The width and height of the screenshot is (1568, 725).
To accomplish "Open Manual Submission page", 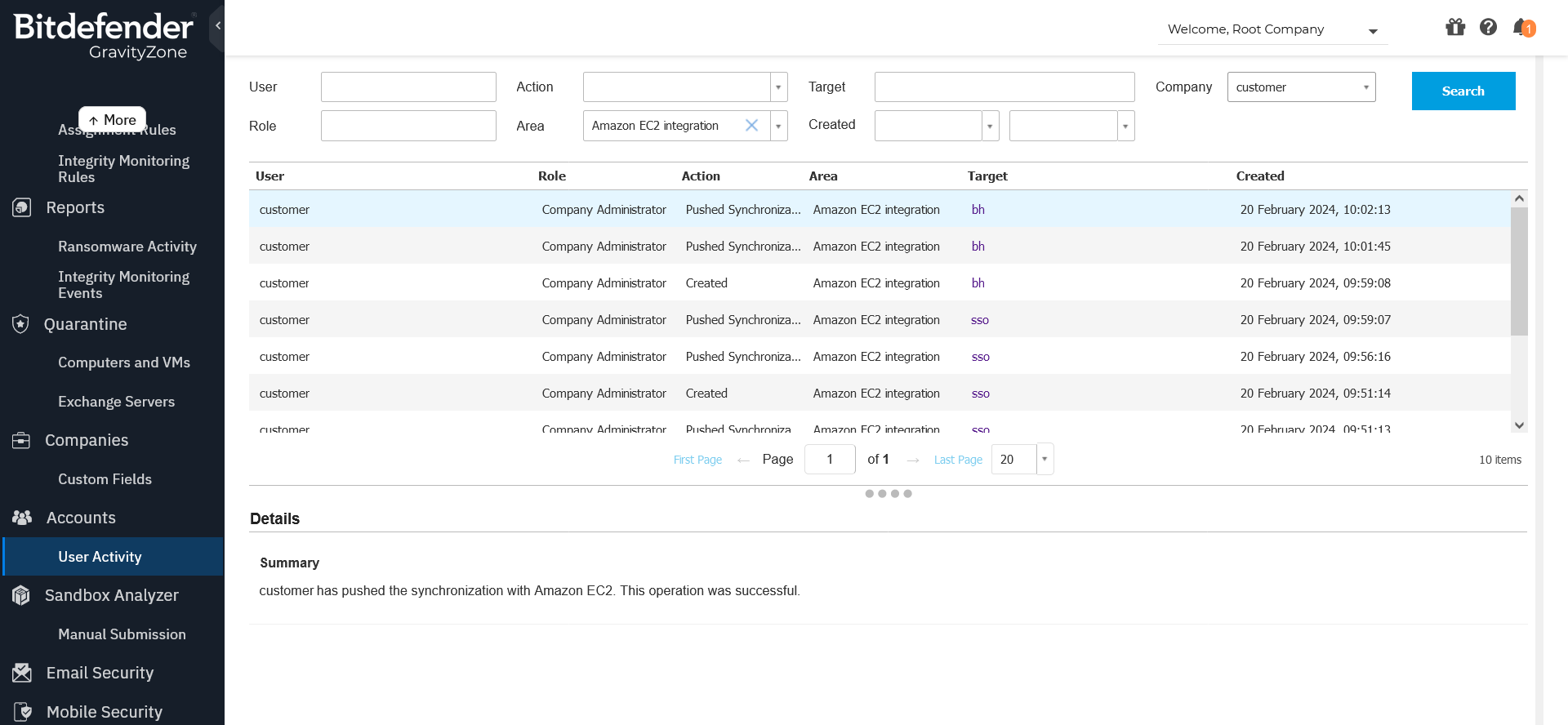I will pos(122,634).
